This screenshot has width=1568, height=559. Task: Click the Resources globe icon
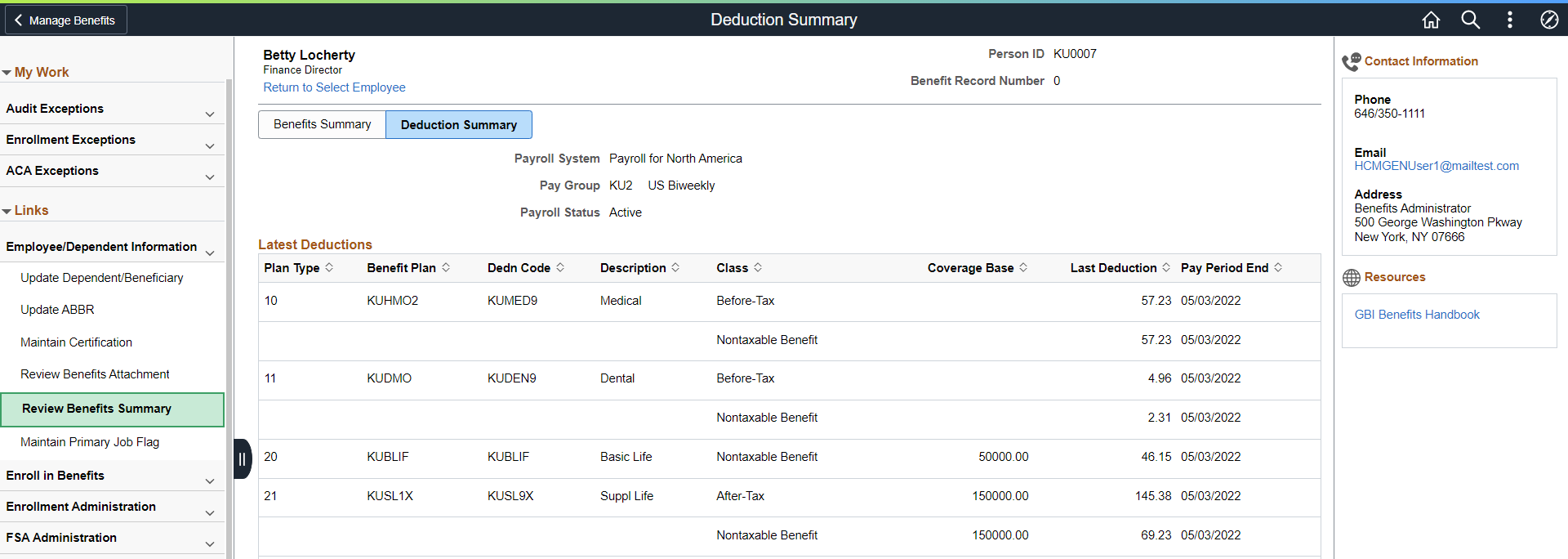(1352, 278)
